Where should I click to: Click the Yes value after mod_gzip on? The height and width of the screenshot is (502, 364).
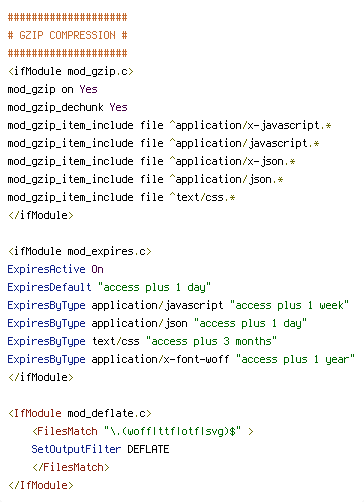[88, 89]
